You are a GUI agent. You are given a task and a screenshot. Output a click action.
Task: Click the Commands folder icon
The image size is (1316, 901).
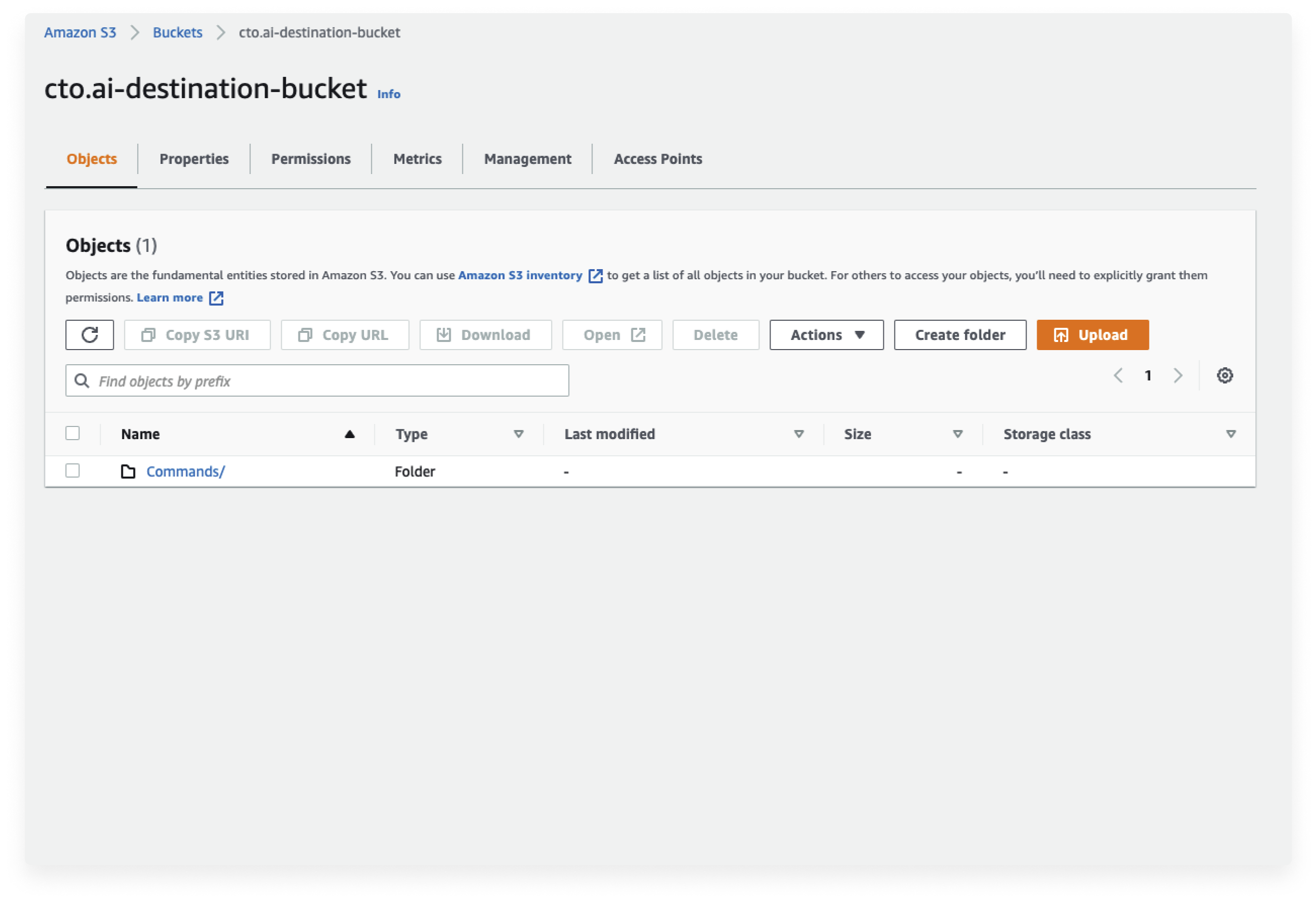point(129,471)
